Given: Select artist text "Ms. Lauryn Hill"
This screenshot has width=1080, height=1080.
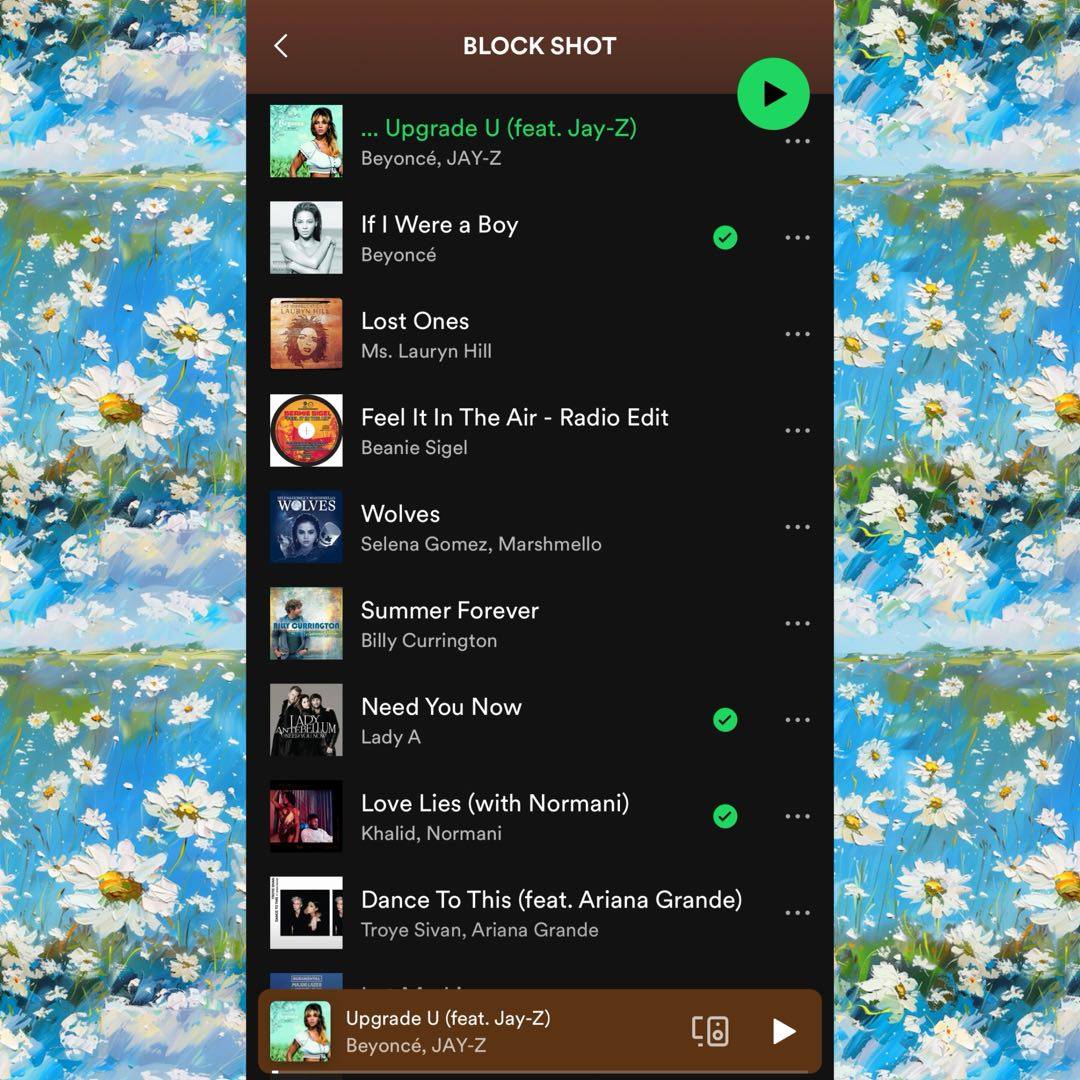Looking at the screenshot, I should tap(426, 351).
